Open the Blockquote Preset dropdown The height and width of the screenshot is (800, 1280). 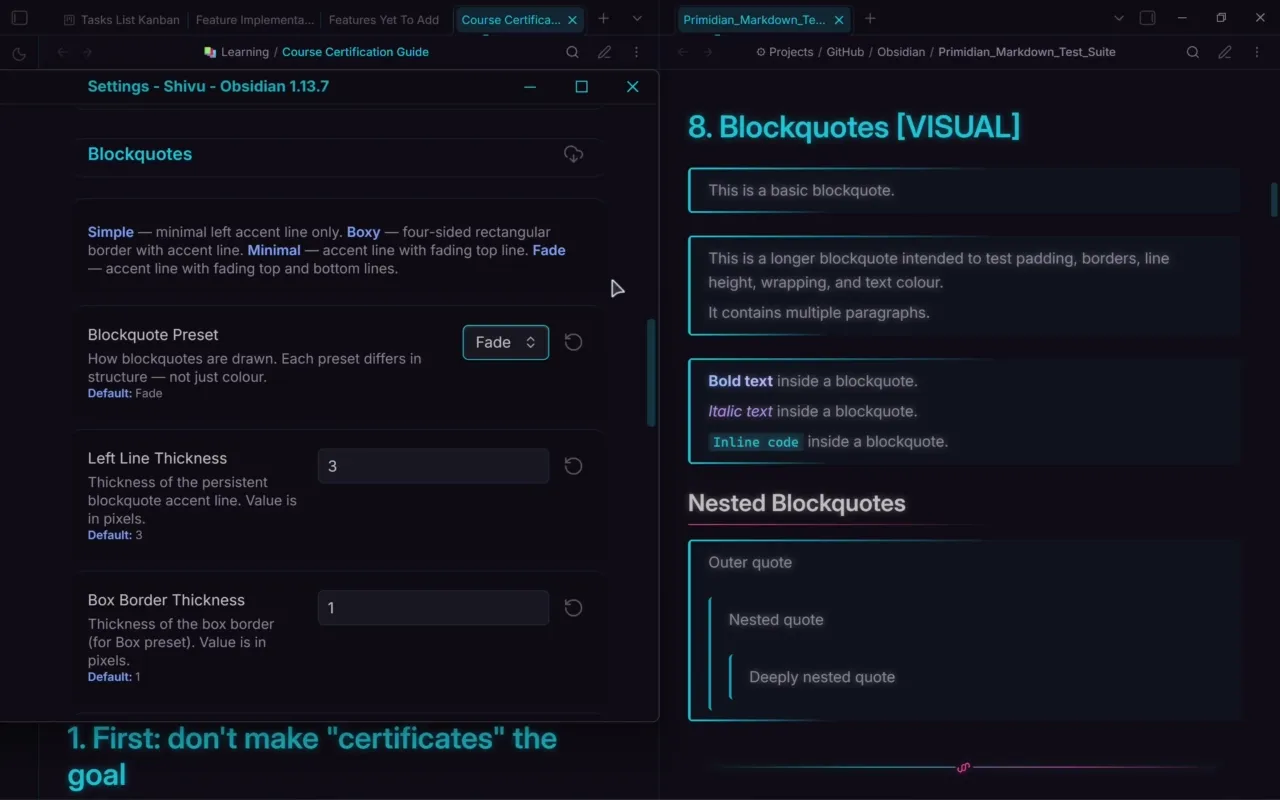[x=506, y=342]
